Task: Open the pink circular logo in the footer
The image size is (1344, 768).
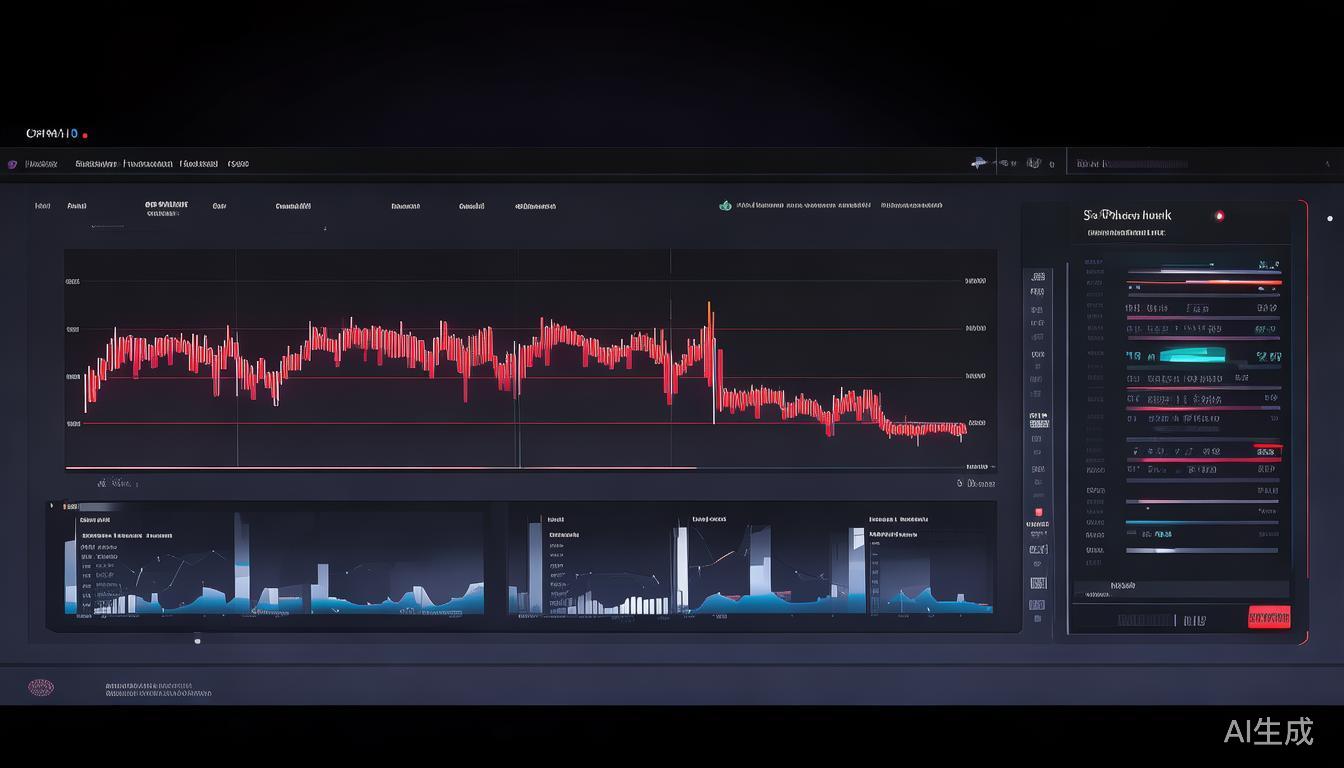Action: pos(41,688)
